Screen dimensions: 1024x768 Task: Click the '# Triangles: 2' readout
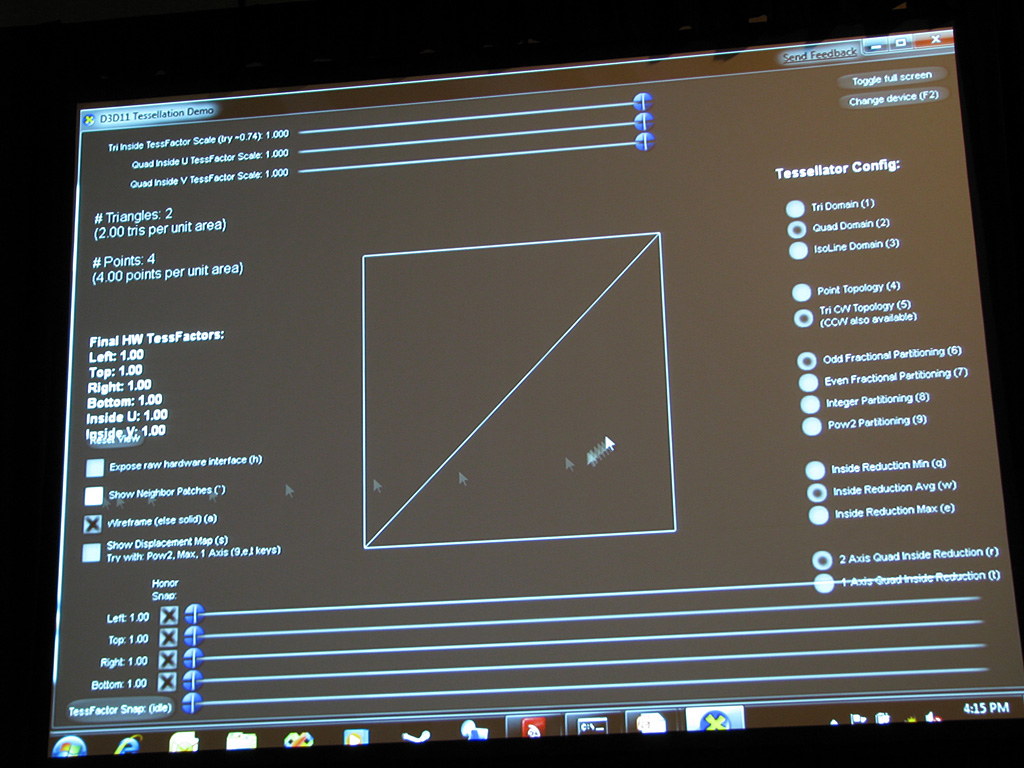click(133, 216)
